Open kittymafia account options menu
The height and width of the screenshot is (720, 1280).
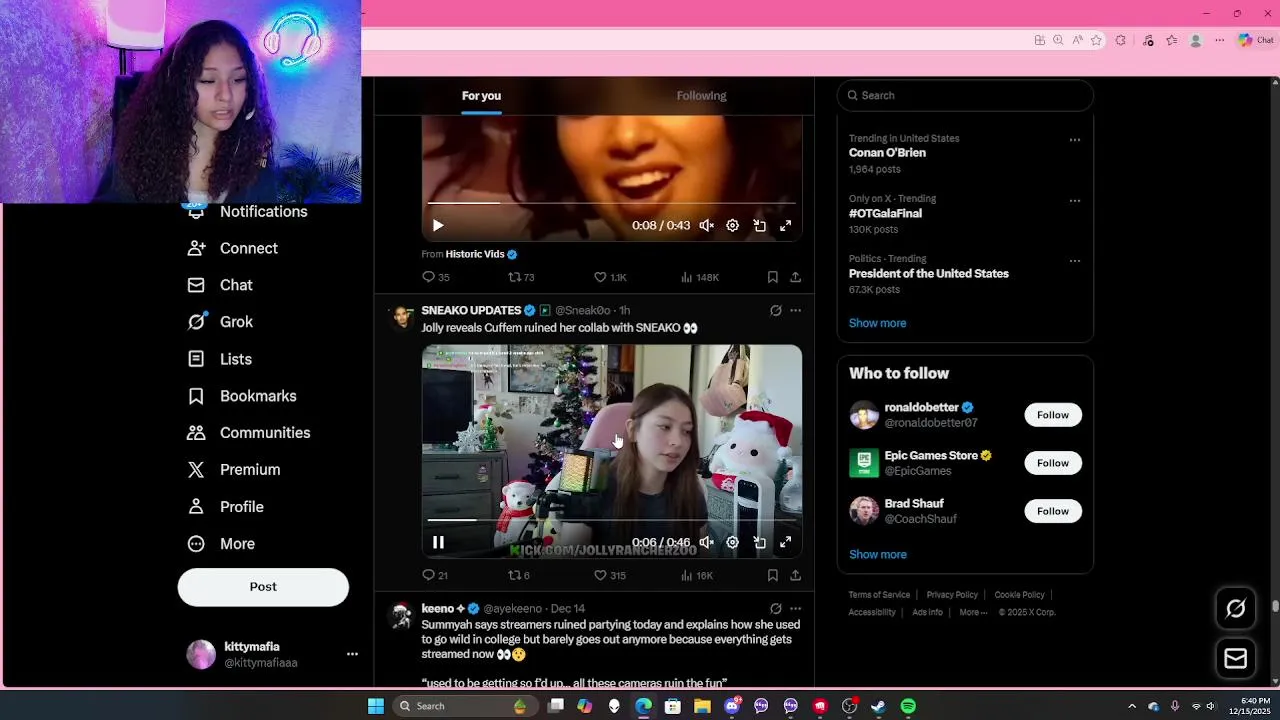[x=352, y=654]
